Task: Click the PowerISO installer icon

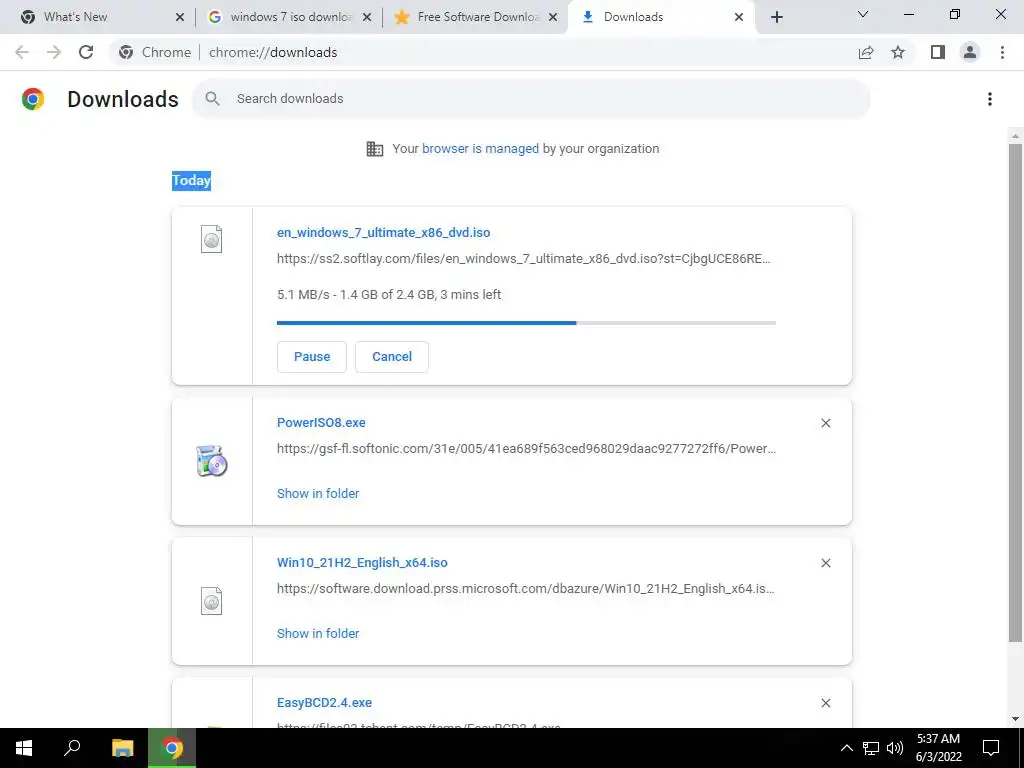Action: pos(212,461)
